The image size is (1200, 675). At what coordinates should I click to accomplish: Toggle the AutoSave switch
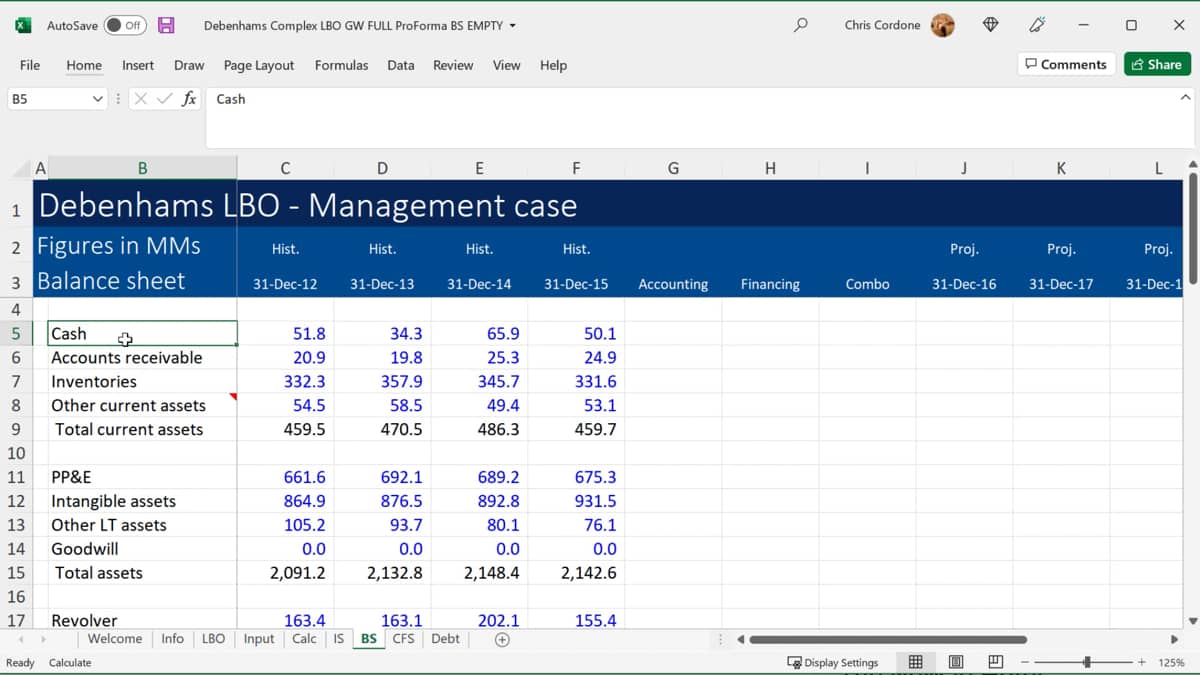point(124,25)
